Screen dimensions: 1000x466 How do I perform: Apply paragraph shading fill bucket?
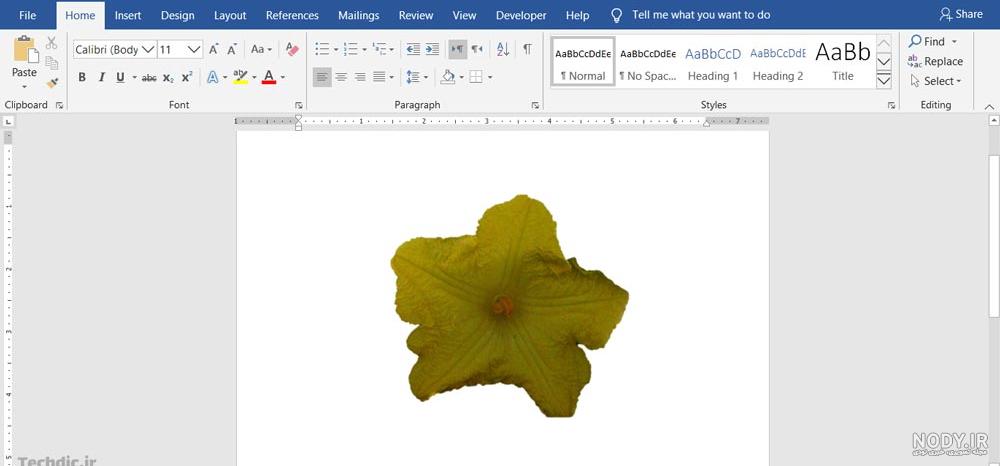448,78
